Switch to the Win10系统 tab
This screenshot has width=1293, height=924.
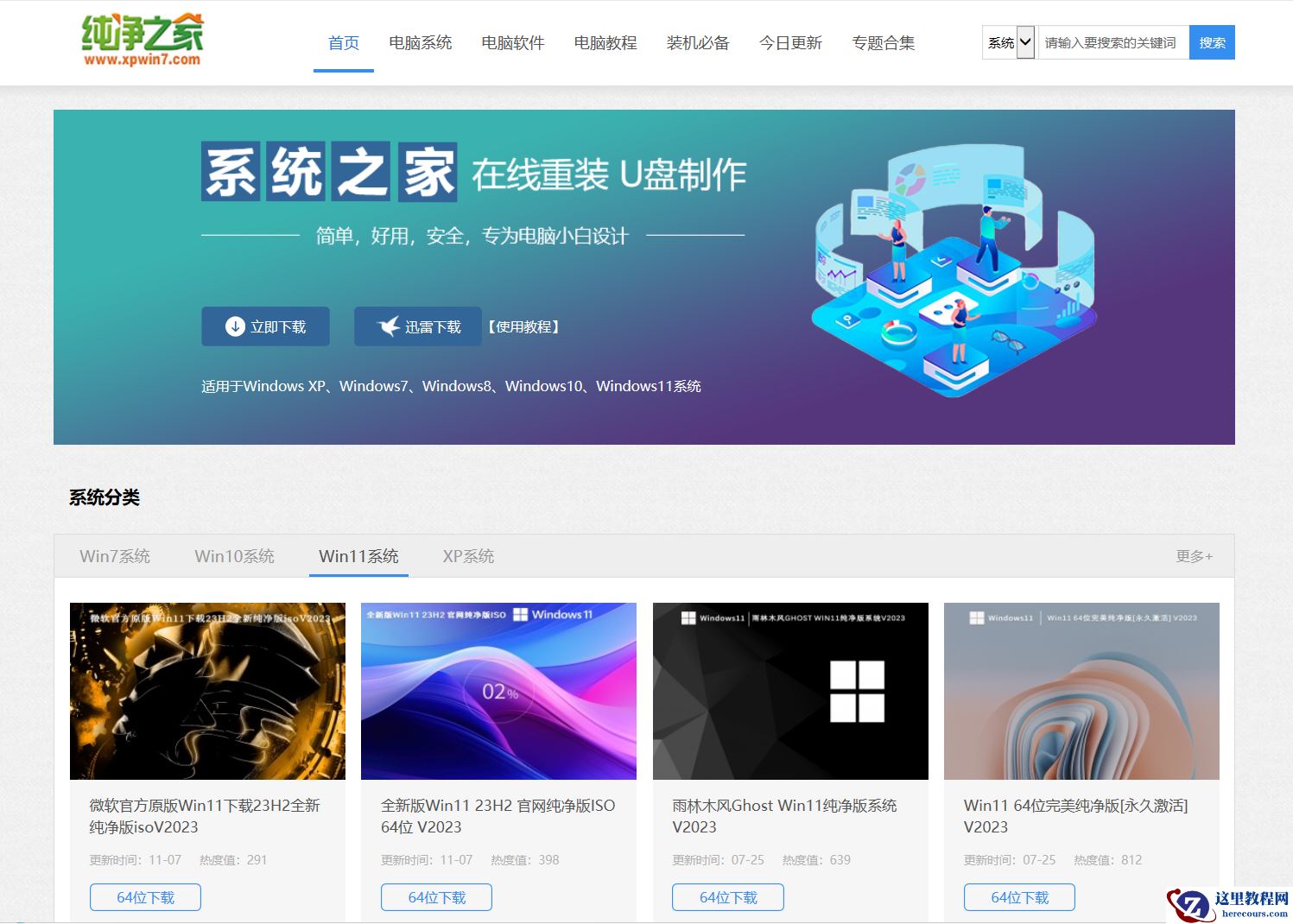pyautogui.click(x=234, y=556)
